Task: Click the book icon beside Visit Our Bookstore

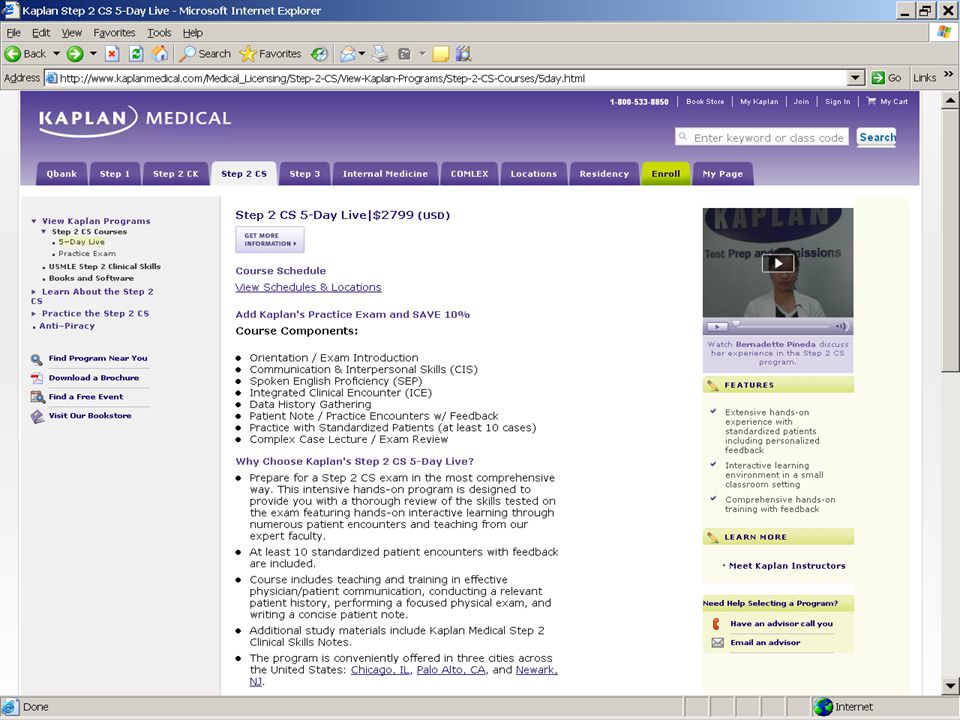Action: 37,416
